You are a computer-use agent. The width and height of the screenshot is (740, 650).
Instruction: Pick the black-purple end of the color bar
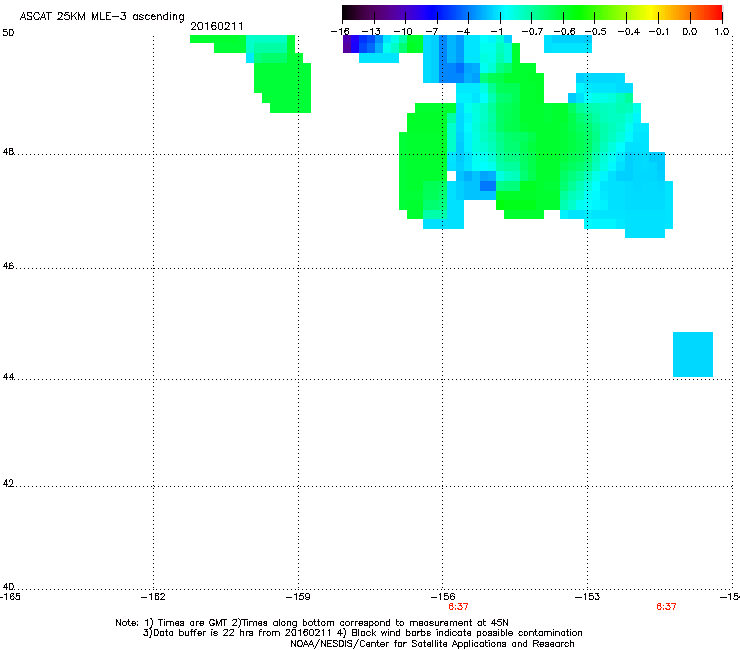click(350, 12)
